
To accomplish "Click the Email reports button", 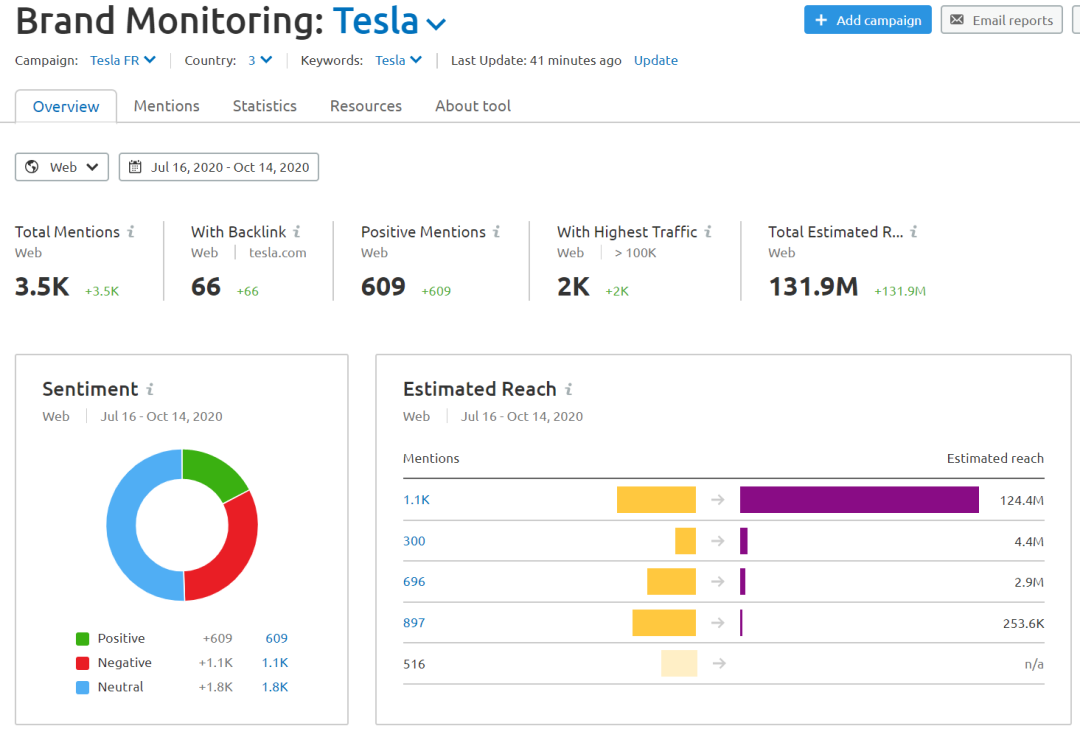I will (x=1001, y=20).
